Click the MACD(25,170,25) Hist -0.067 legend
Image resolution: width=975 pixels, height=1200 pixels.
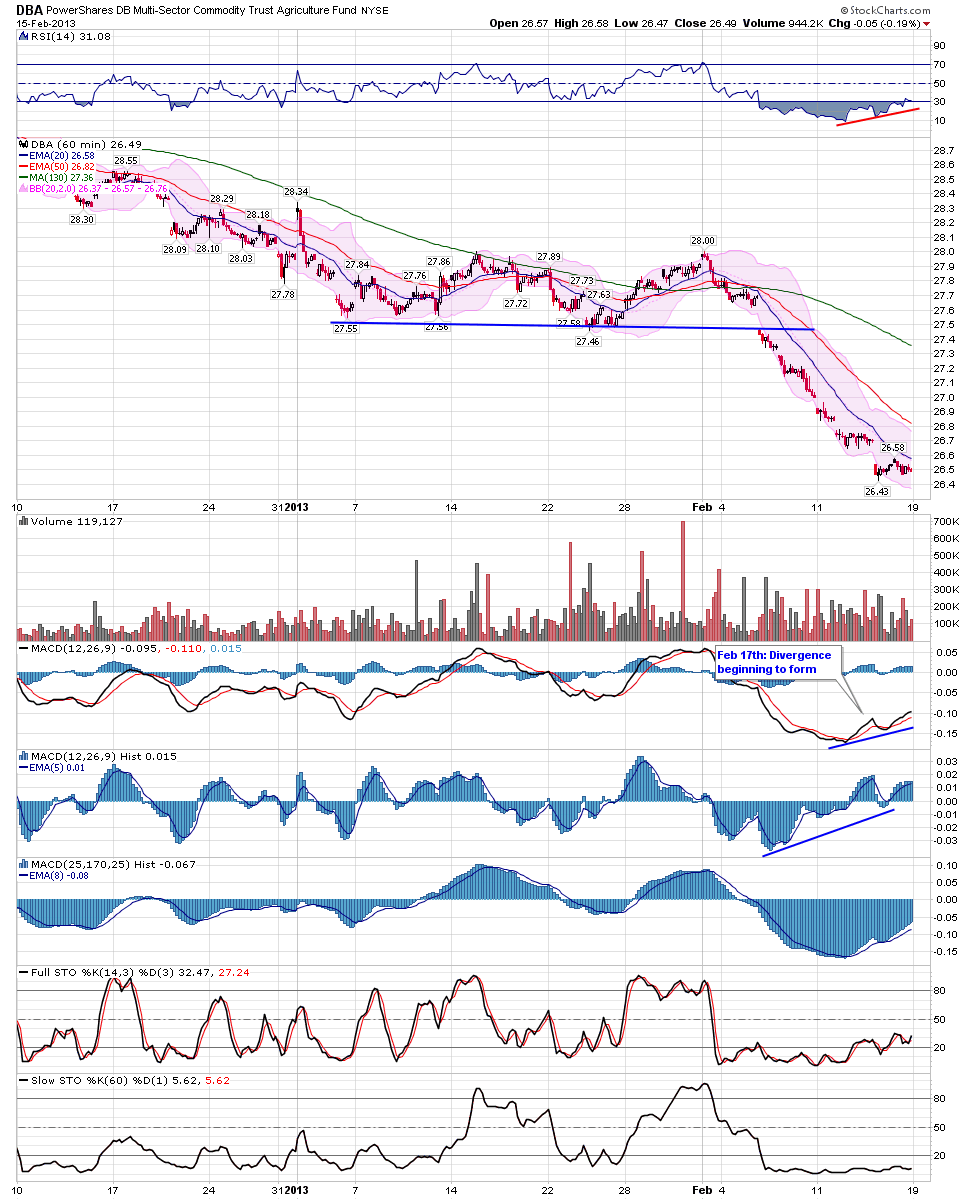pos(109,864)
